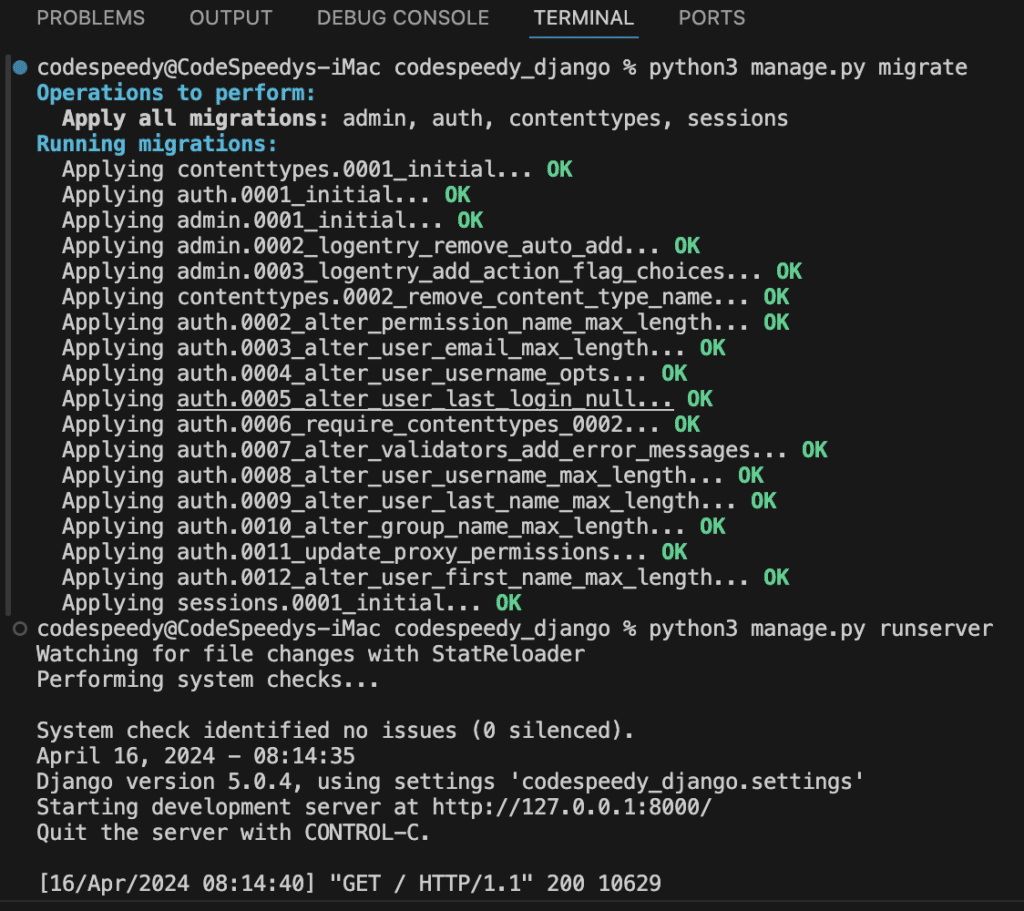Click the blue decoration beside the migrate command
This screenshot has height=911, width=1024.
pyautogui.click(x=20, y=67)
